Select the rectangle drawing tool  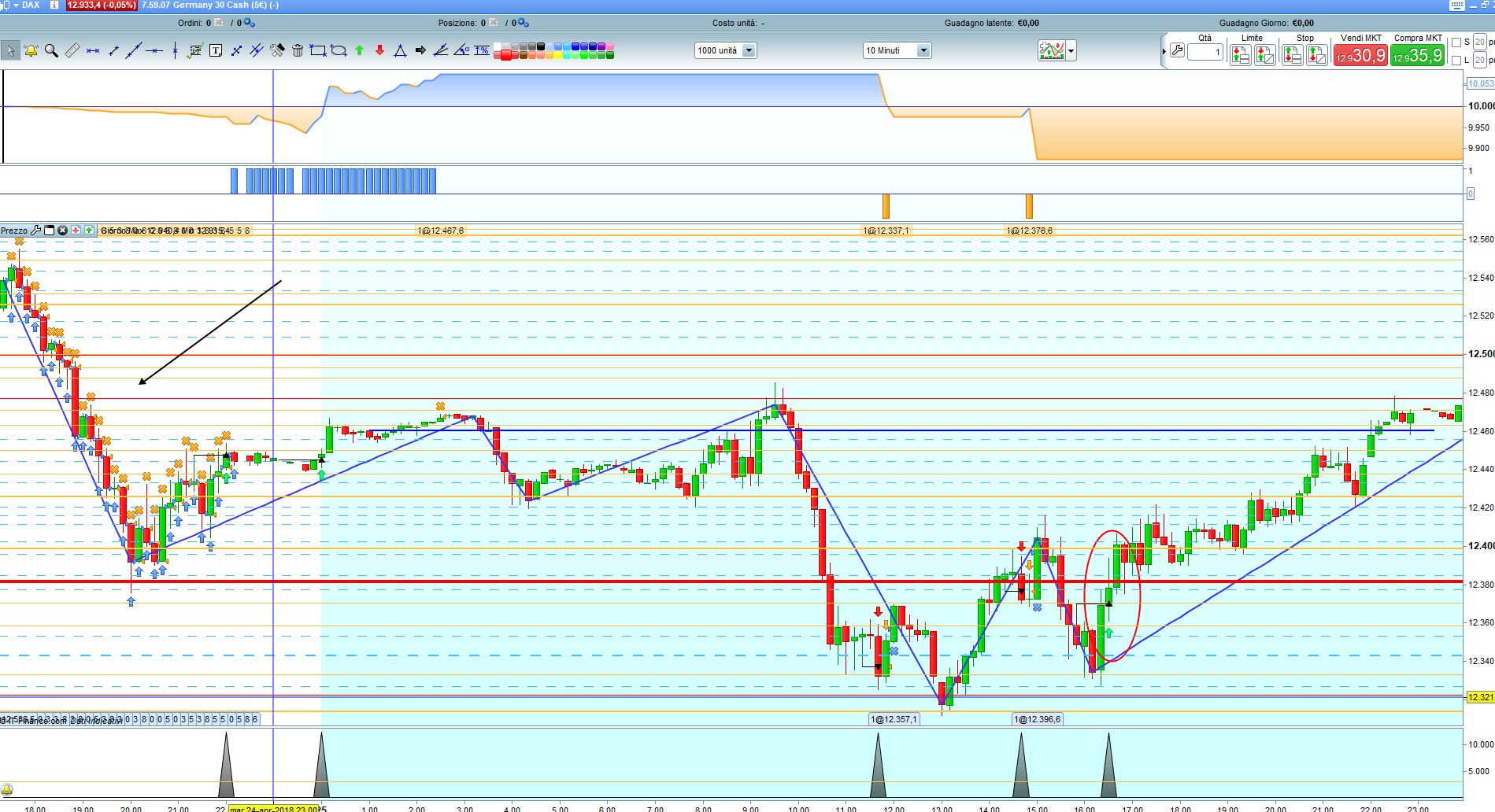click(x=318, y=51)
